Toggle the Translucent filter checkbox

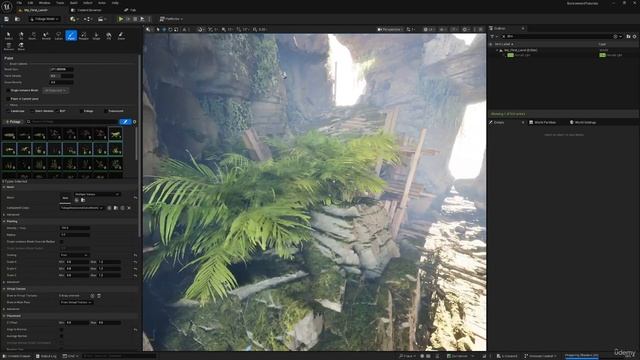(106, 111)
